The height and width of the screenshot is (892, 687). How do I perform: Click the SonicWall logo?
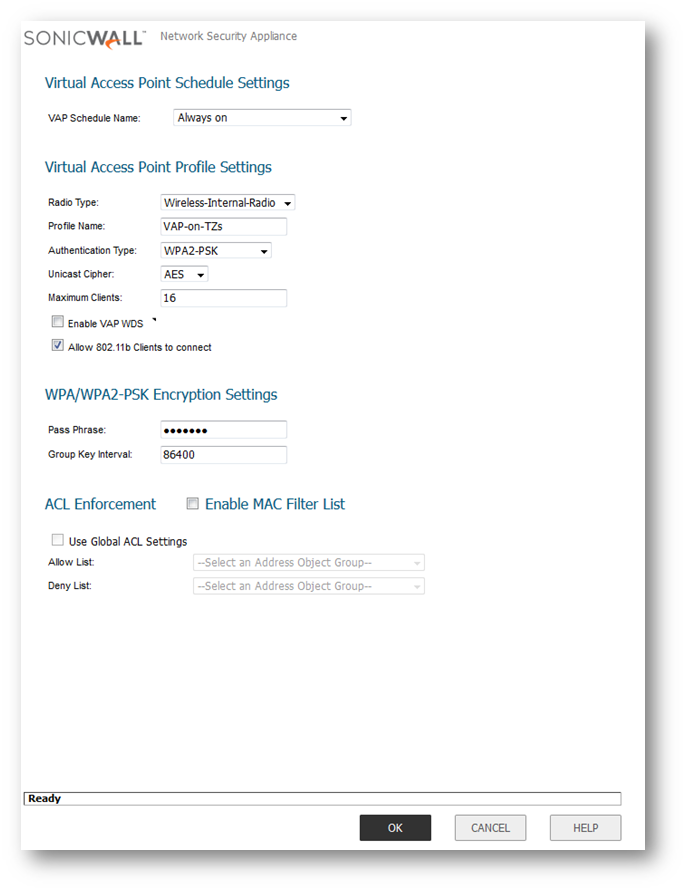pos(84,38)
